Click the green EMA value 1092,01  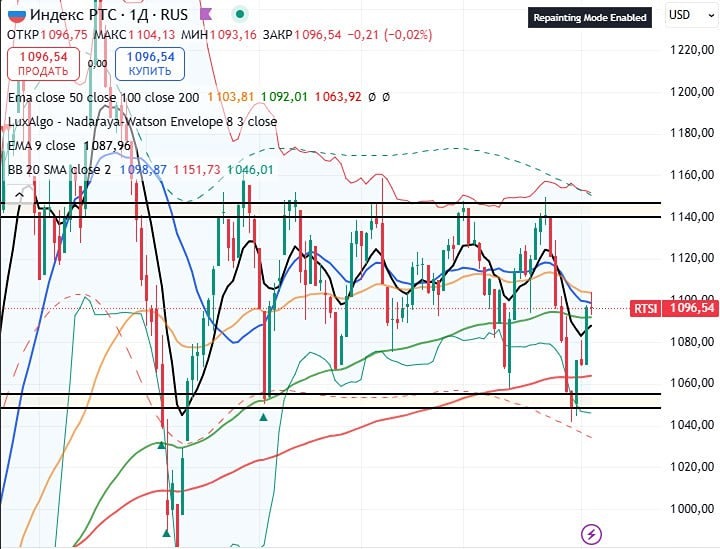click(x=284, y=97)
